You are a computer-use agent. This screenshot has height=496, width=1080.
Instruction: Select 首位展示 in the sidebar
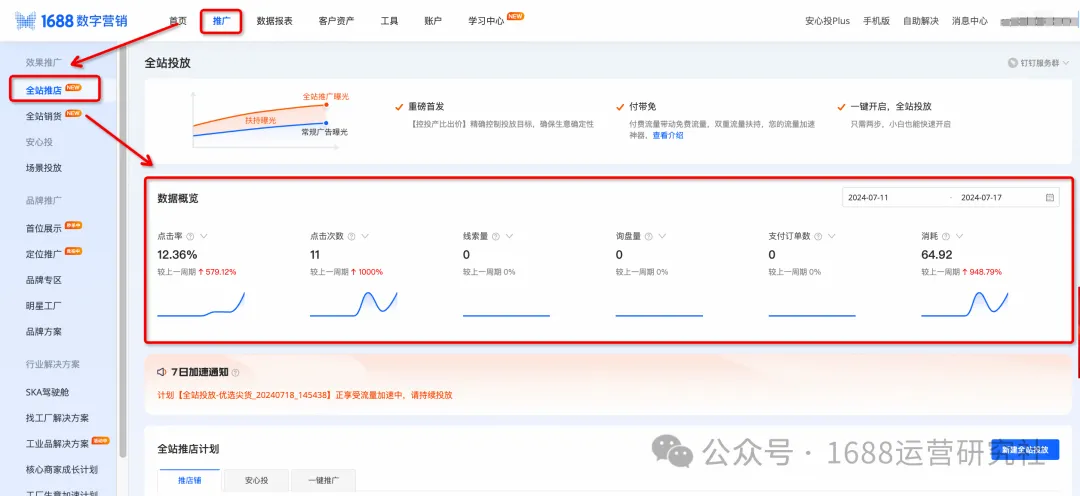point(44,228)
